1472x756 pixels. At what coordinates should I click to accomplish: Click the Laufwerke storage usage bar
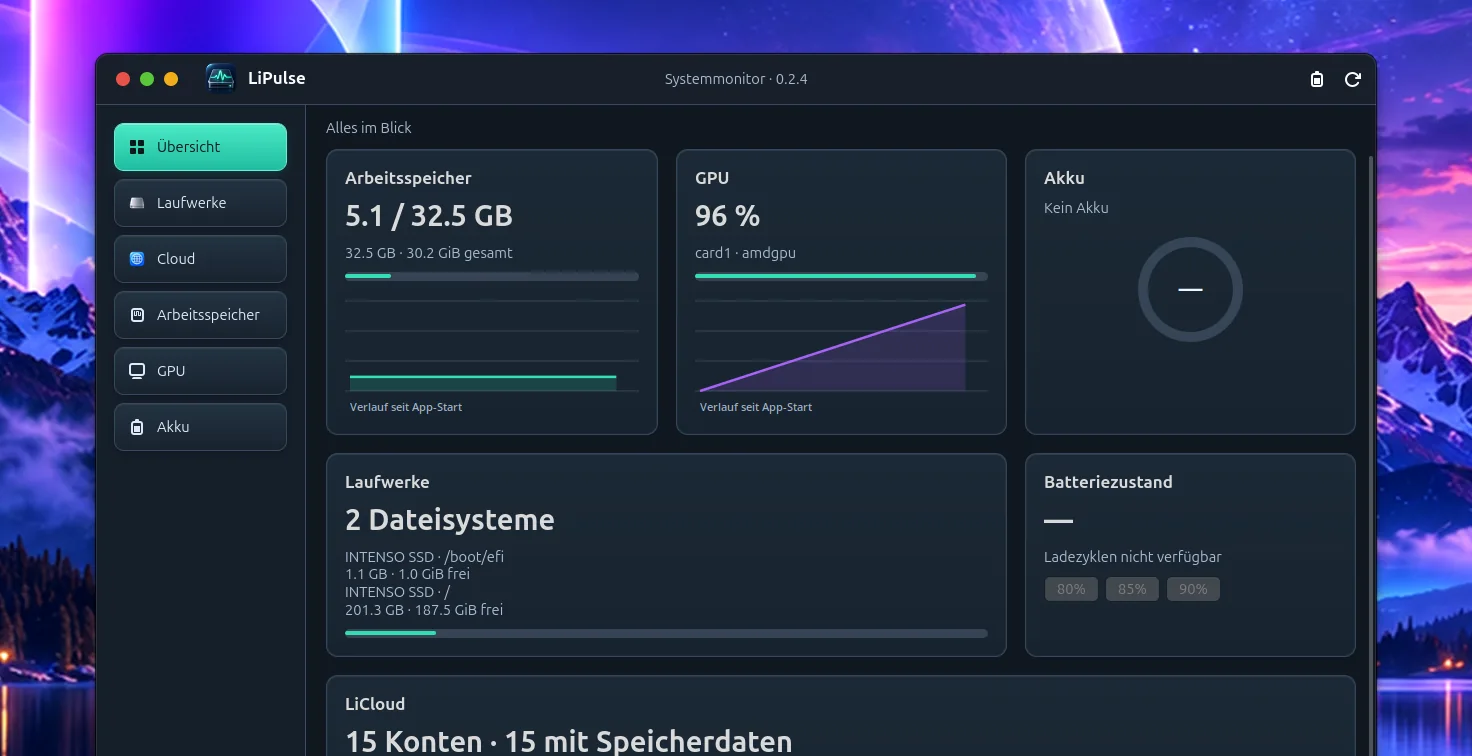click(666, 633)
